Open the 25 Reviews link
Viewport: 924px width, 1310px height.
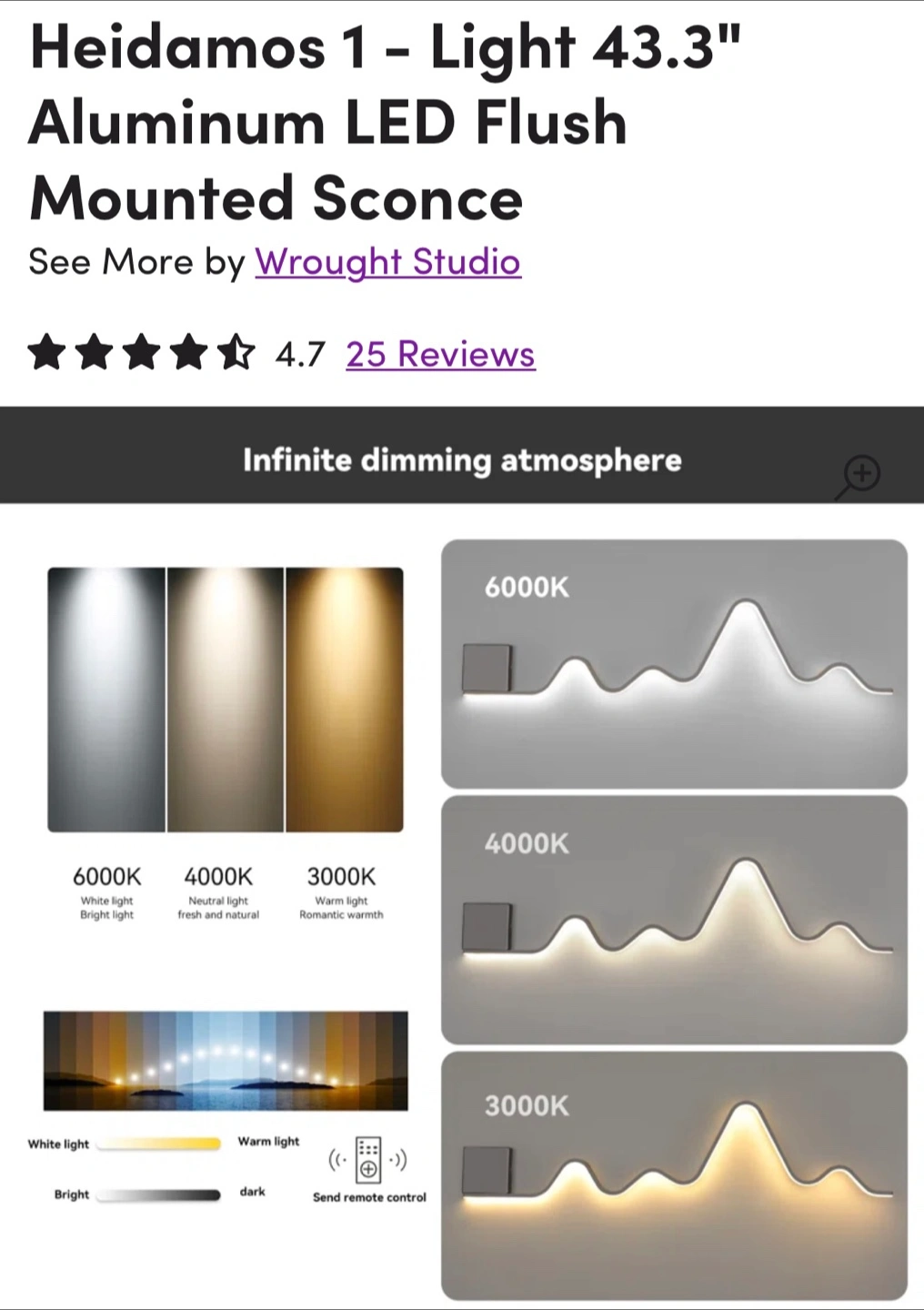(440, 354)
